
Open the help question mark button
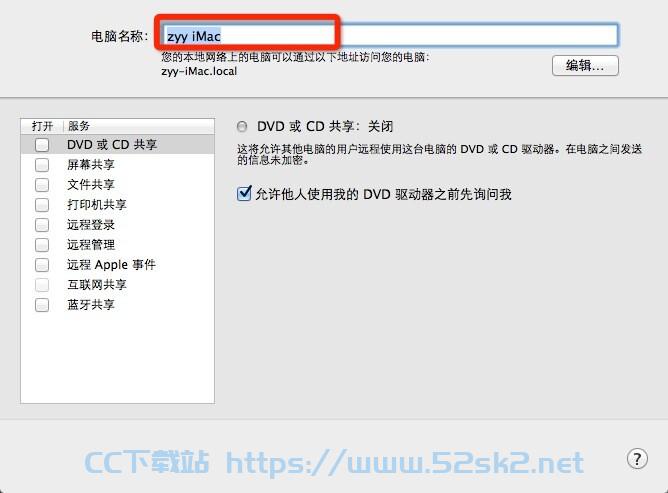tap(637, 459)
